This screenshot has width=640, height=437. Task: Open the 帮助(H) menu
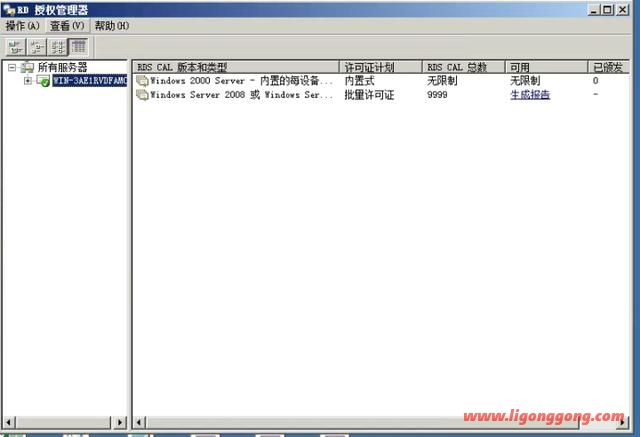(111, 26)
